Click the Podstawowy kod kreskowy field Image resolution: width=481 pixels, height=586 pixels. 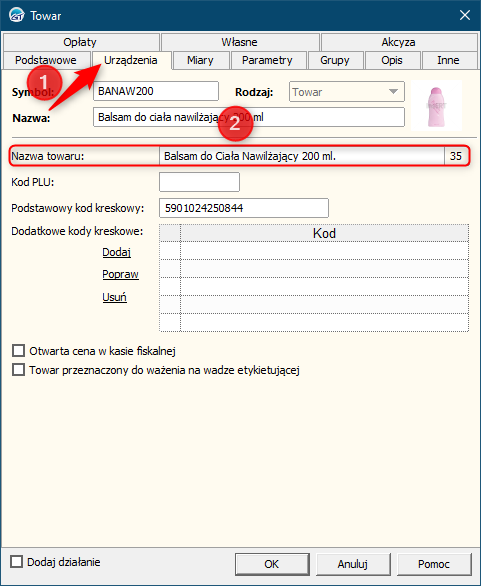coord(244,208)
